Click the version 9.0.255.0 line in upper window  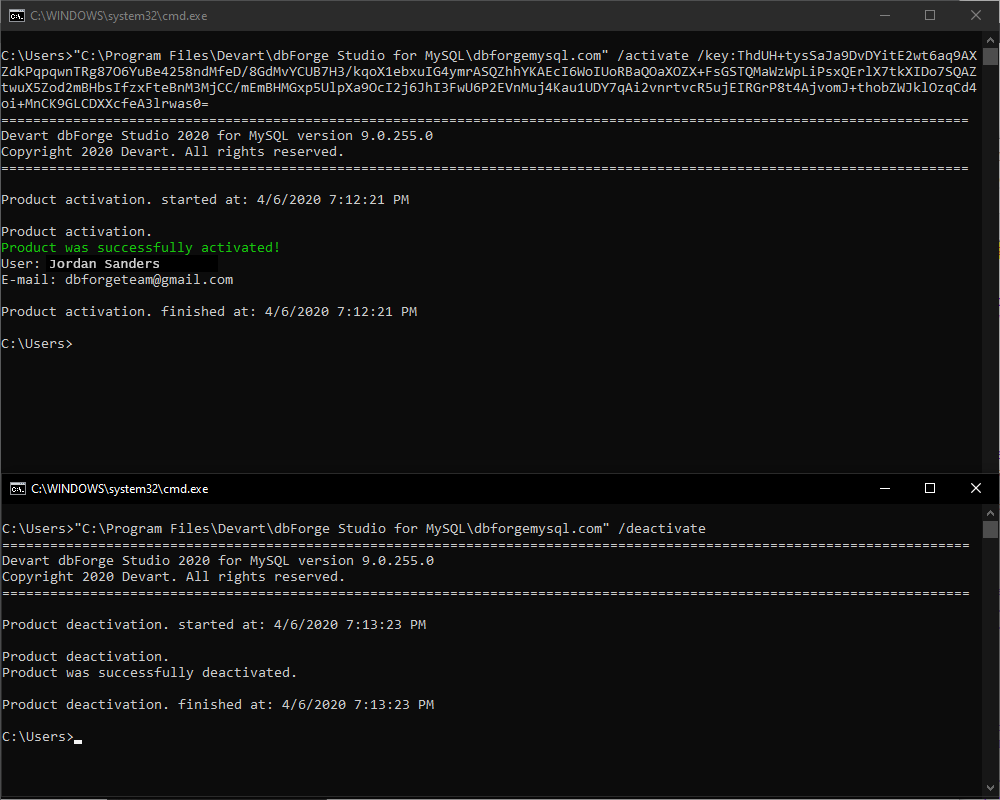coord(217,135)
